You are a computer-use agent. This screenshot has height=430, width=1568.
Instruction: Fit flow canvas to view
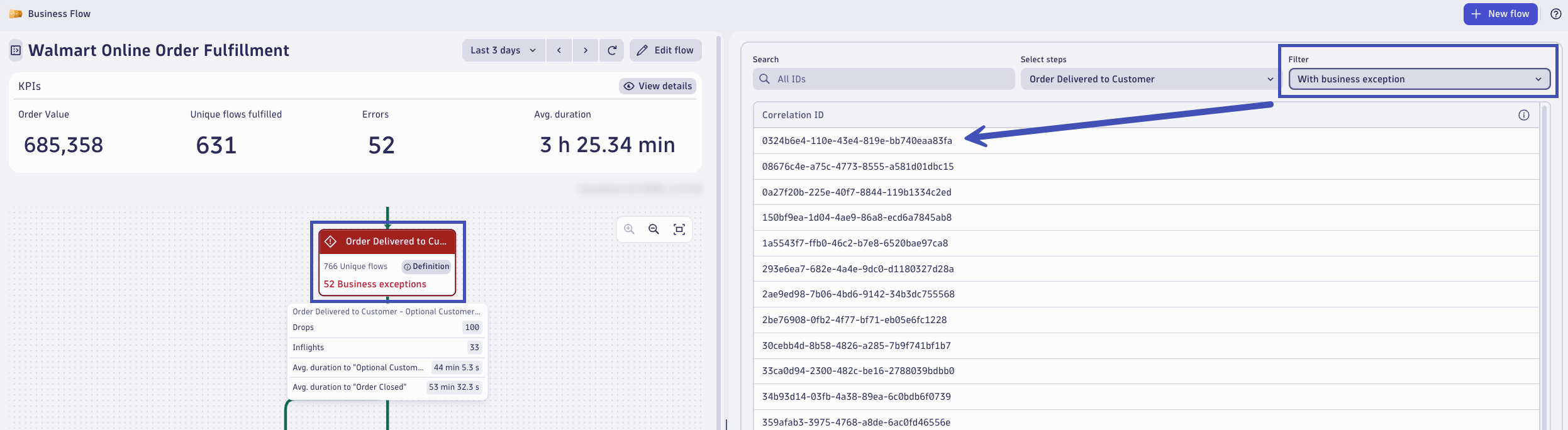tap(679, 229)
